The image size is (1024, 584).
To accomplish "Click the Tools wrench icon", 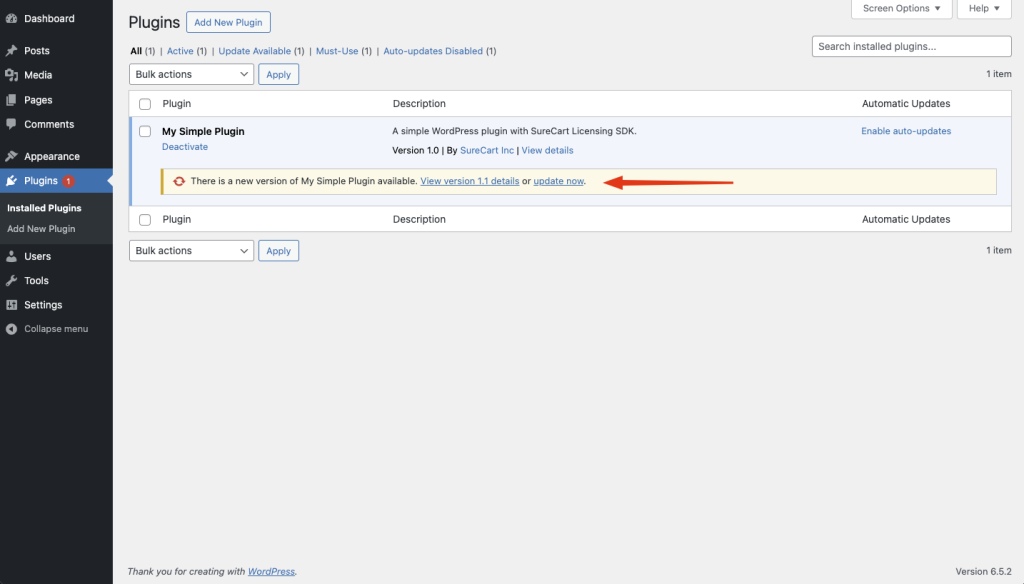I will point(11,281).
